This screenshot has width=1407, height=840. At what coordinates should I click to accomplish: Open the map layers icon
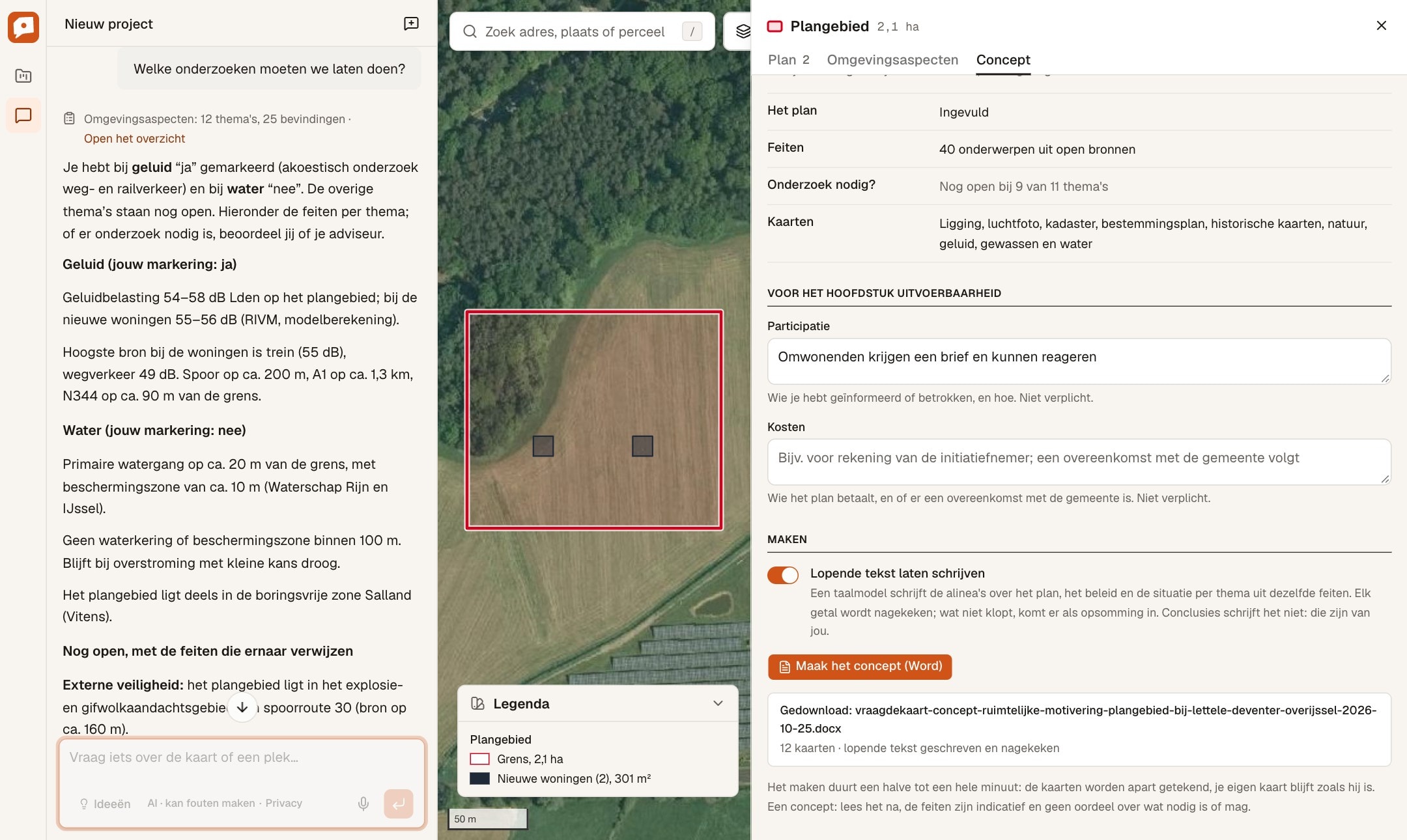point(743,31)
